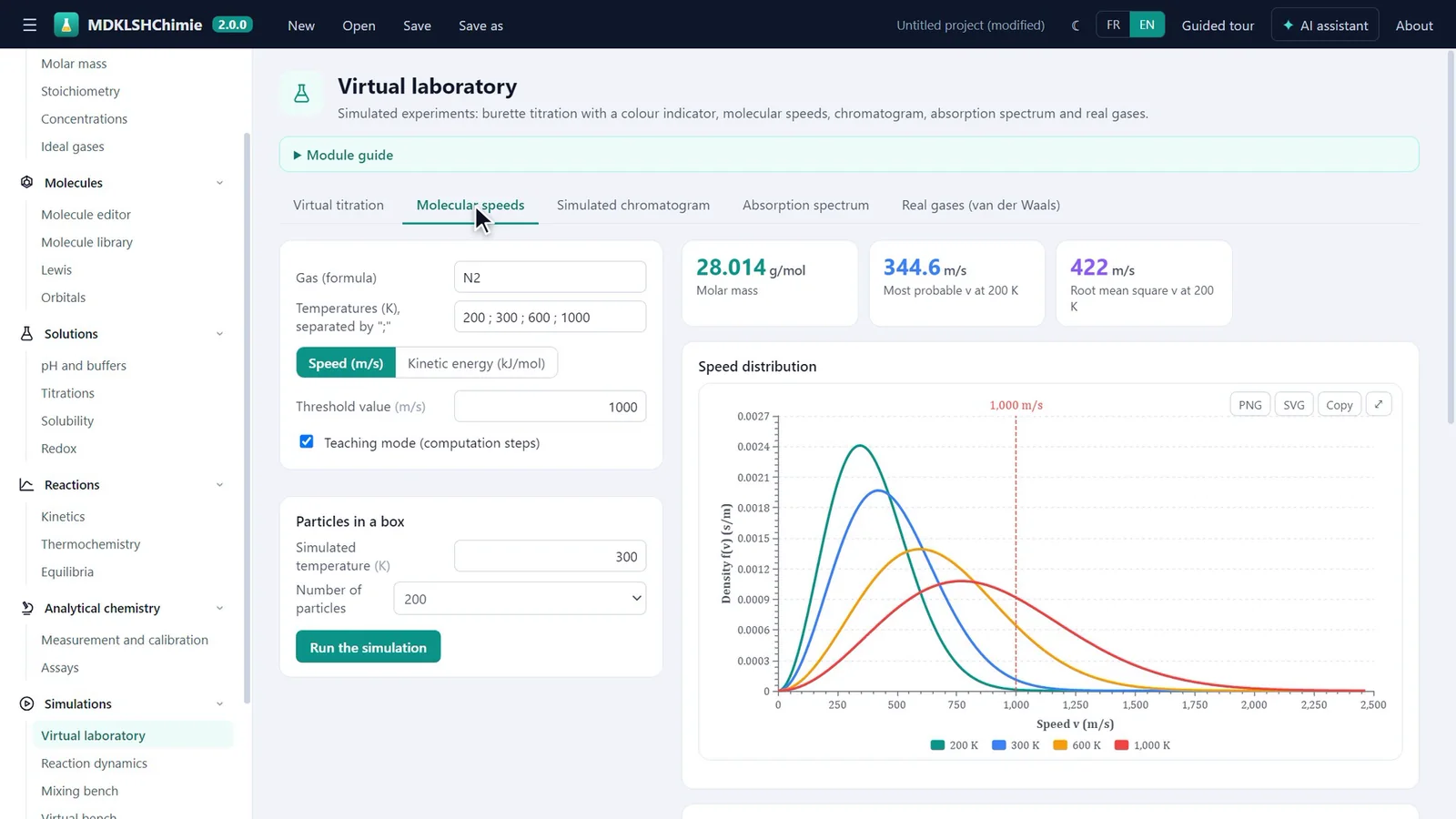Open Real gases (van der Waals) tab
1456x819 pixels.
[981, 205]
